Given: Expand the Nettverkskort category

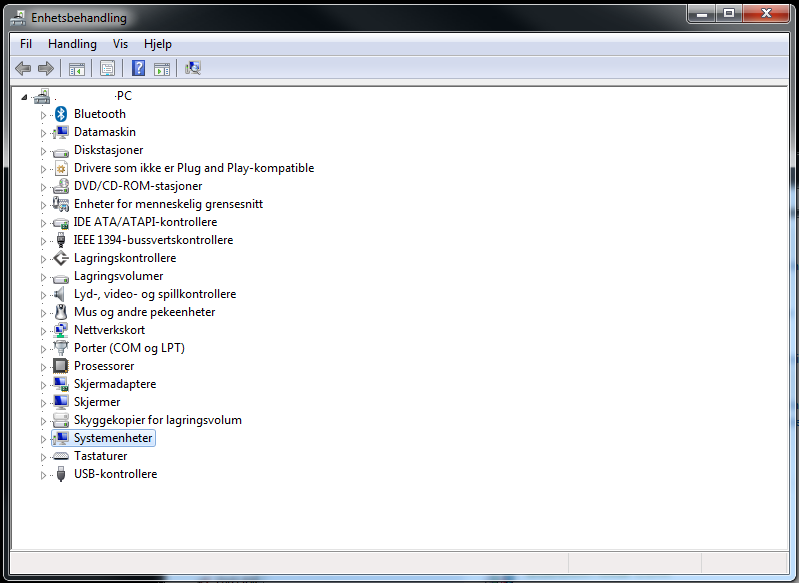Looking at the screenshot, I should pos(43,331).
